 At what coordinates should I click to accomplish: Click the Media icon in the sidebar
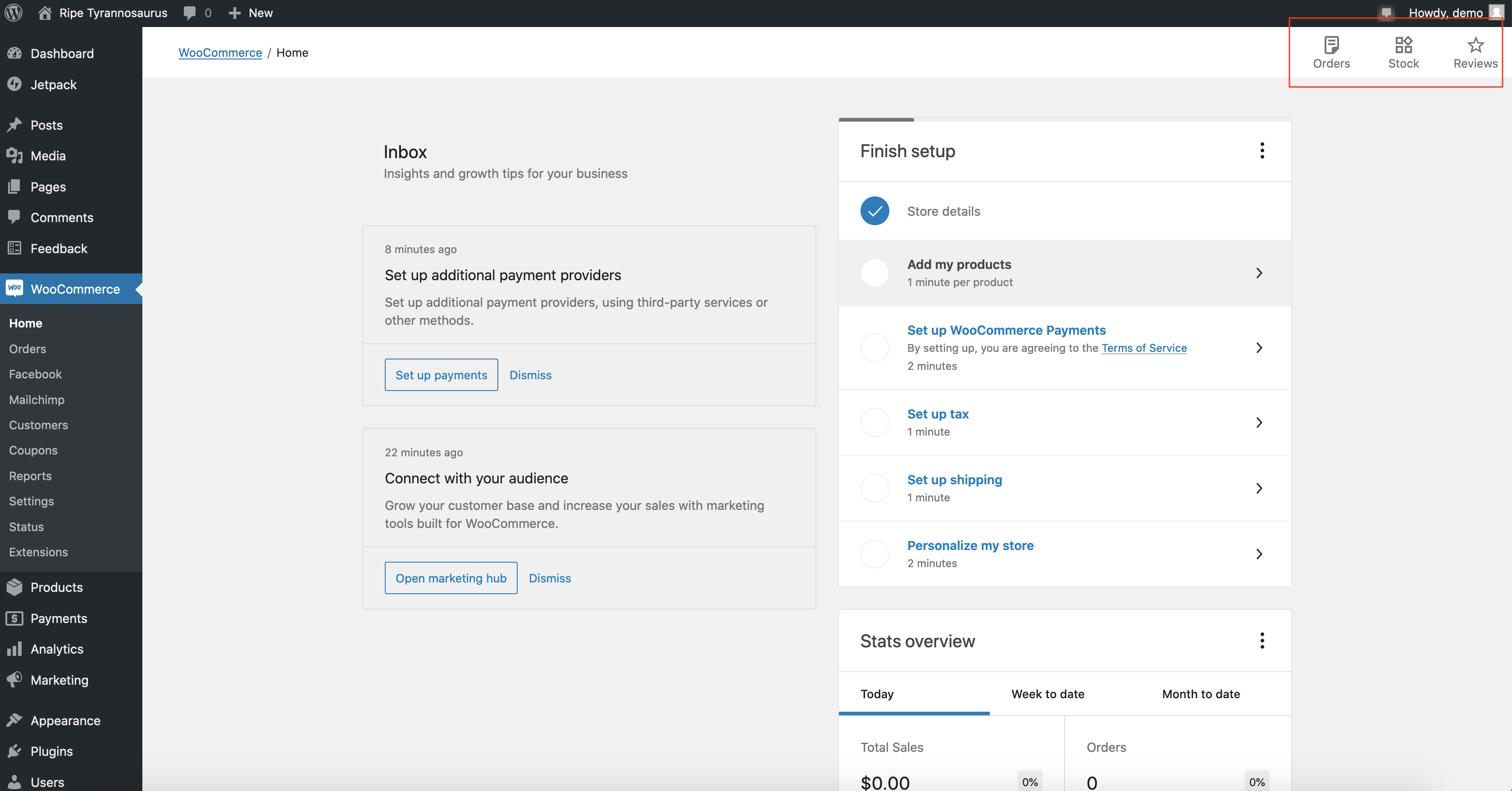pos(15,155)
